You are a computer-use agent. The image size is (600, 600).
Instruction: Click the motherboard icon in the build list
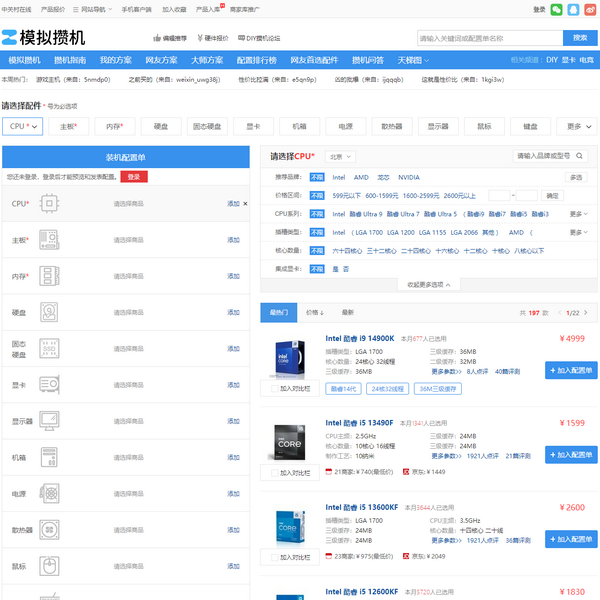(x=50, y=240)
